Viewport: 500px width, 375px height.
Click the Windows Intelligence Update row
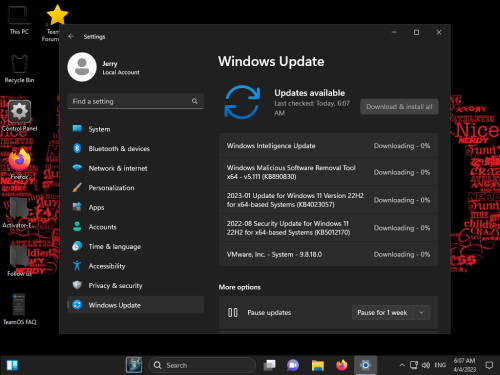click(328, 146)
